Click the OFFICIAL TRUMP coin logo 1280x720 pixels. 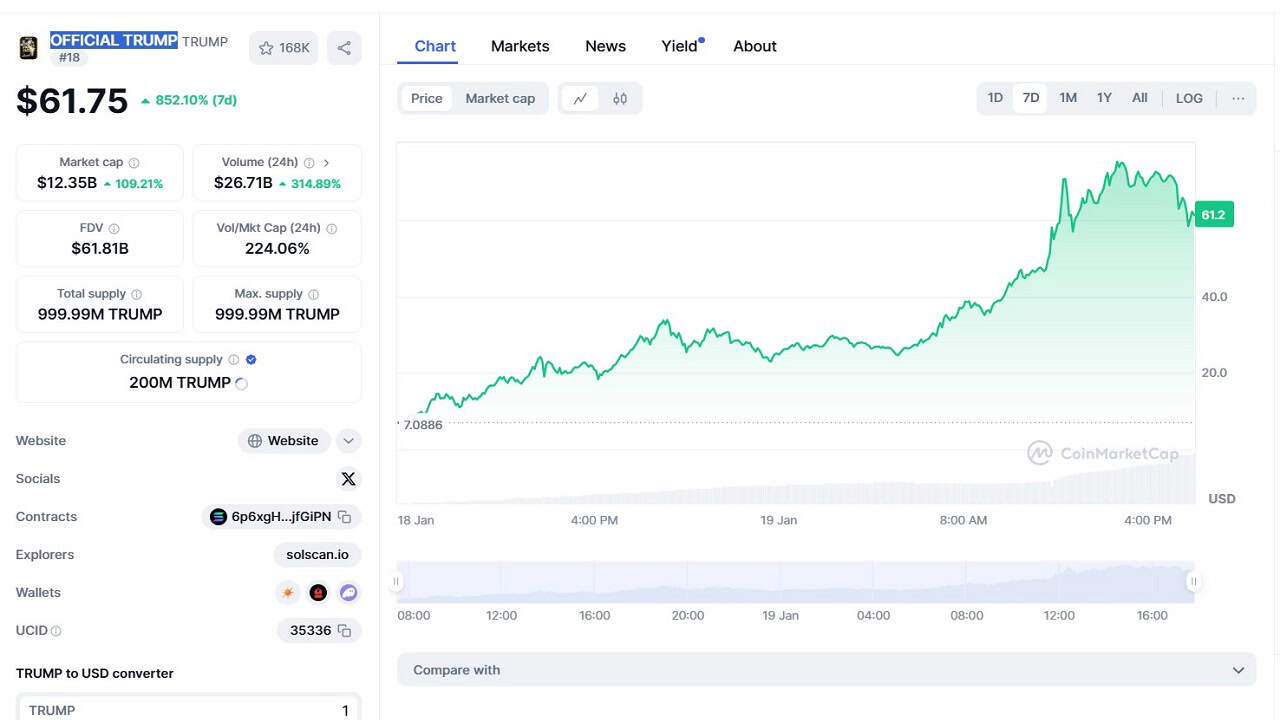point(29,47)
